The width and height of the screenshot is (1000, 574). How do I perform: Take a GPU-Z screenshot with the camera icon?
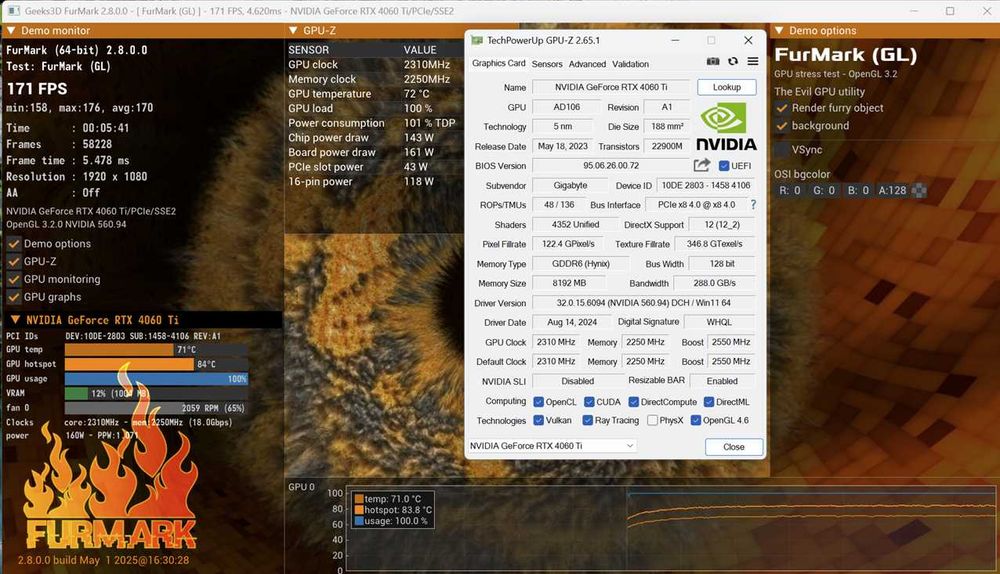pos(713,61)
